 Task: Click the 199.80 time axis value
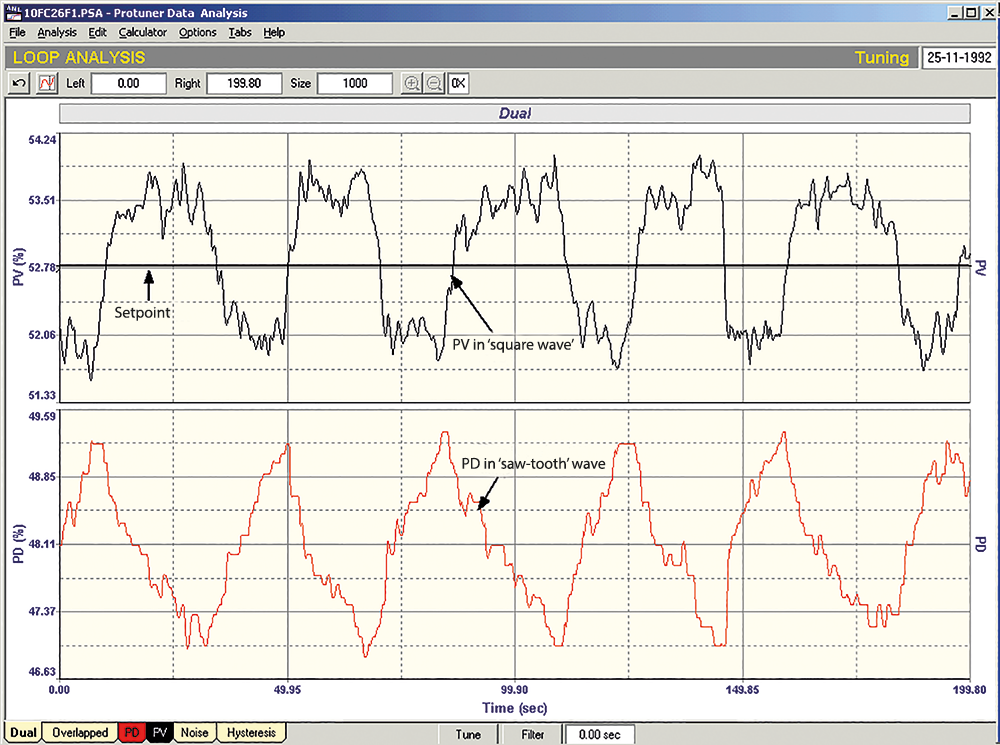coord(969,690)
